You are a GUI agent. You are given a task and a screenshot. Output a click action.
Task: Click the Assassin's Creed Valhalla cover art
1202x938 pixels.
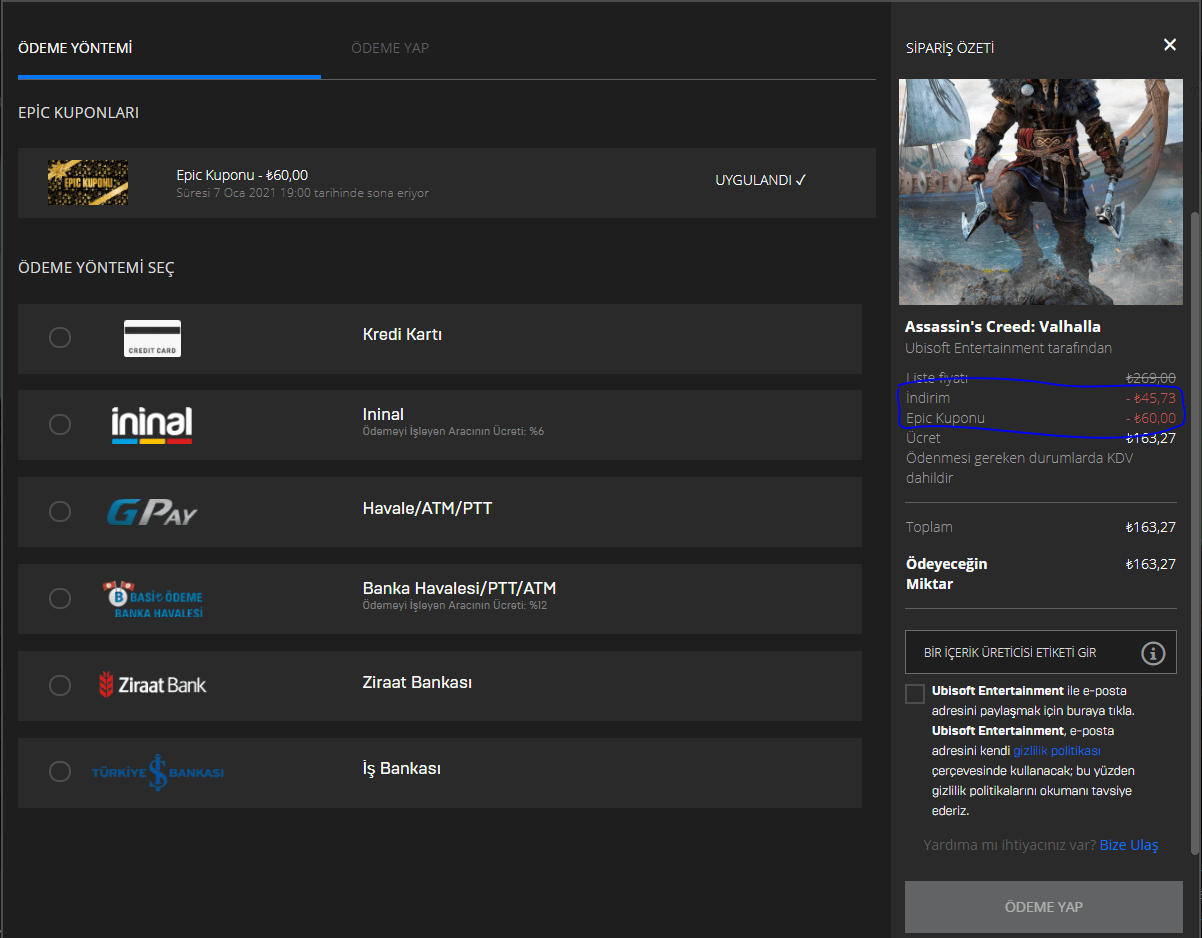pos(1042,192)
